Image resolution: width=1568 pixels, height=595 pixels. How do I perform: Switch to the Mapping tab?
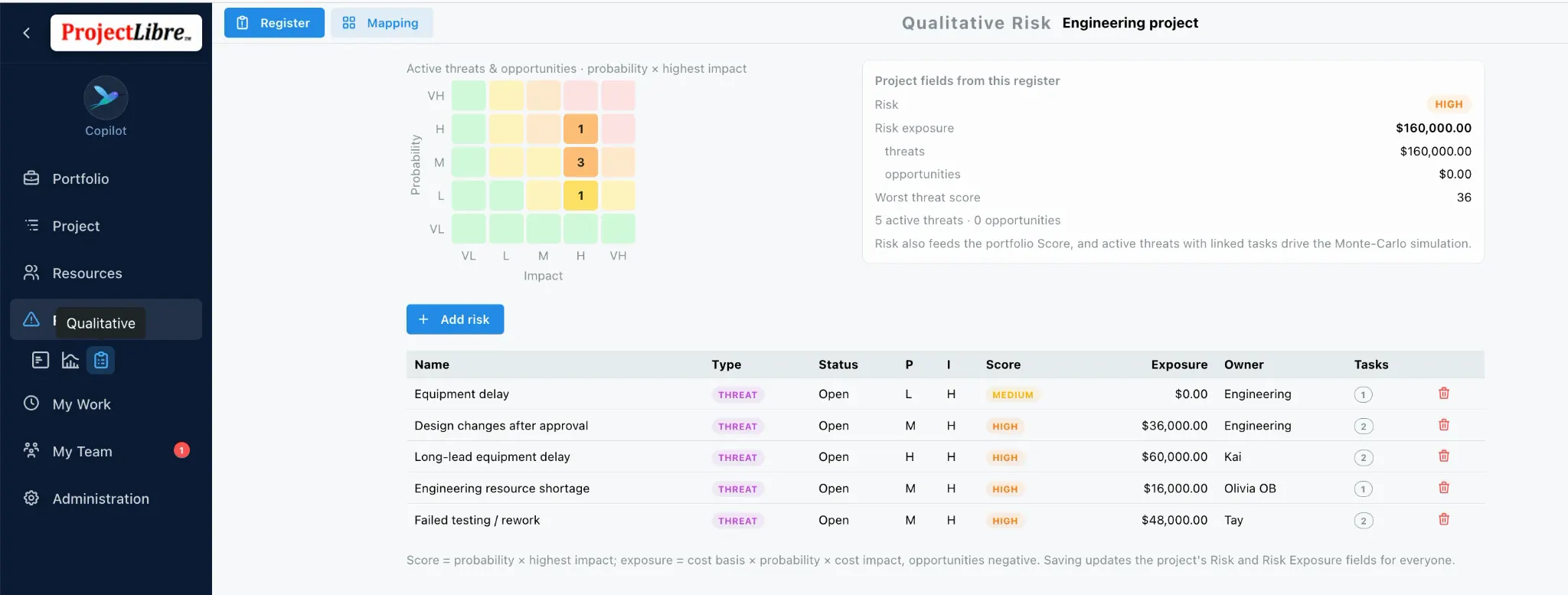coord(381,23)
